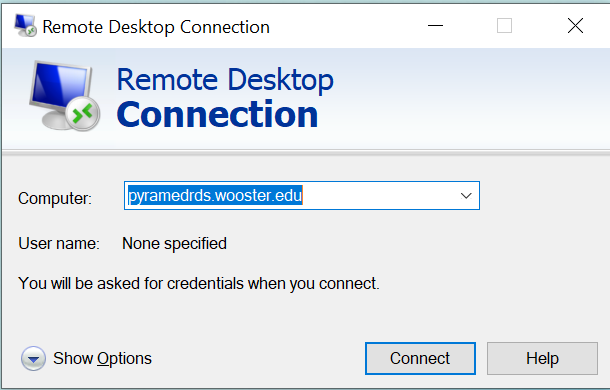Click the Remote Desktop banner heading text

click(x=225, y=80)
